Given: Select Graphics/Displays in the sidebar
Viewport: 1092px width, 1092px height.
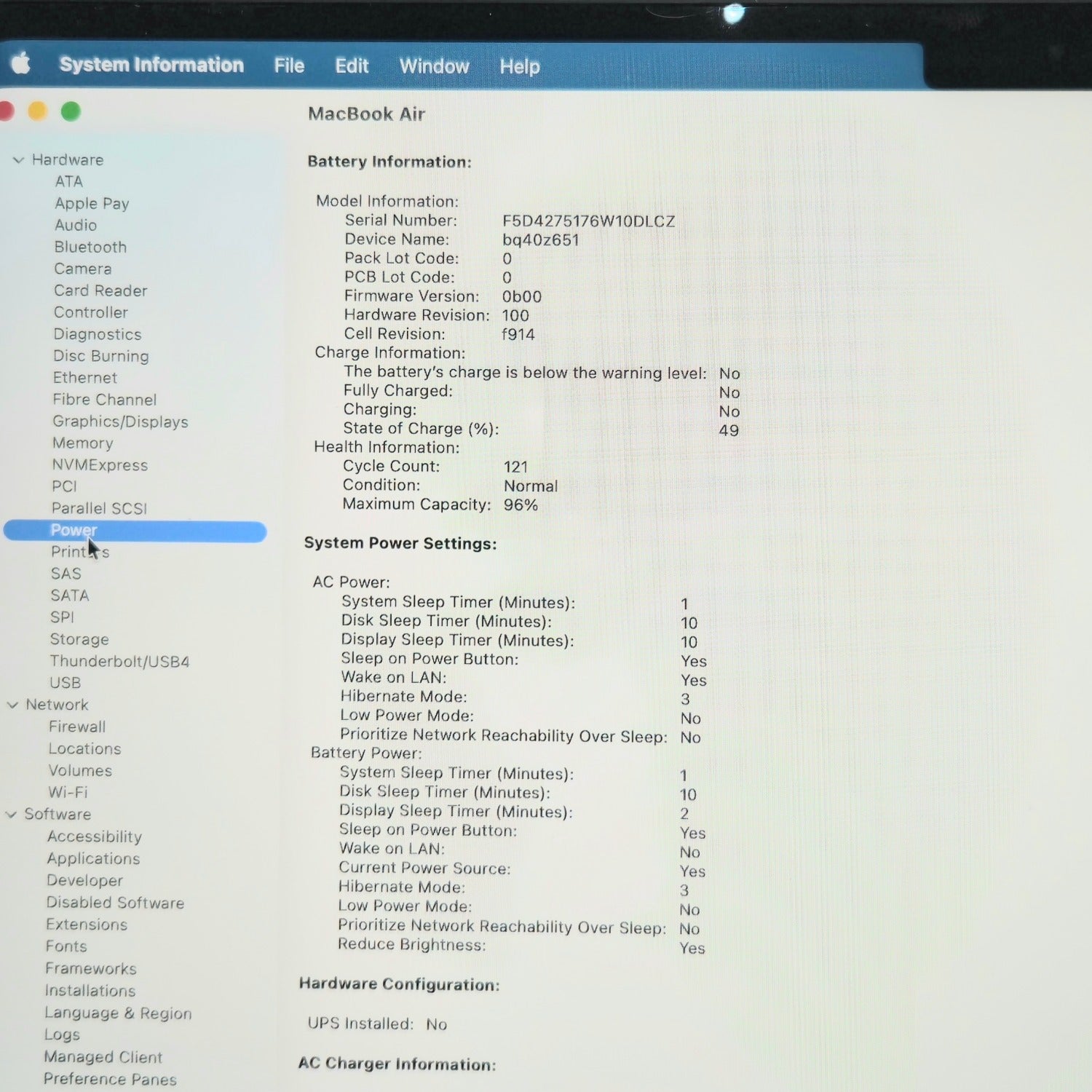Looking at the screenshot, I should coord(120,422).
